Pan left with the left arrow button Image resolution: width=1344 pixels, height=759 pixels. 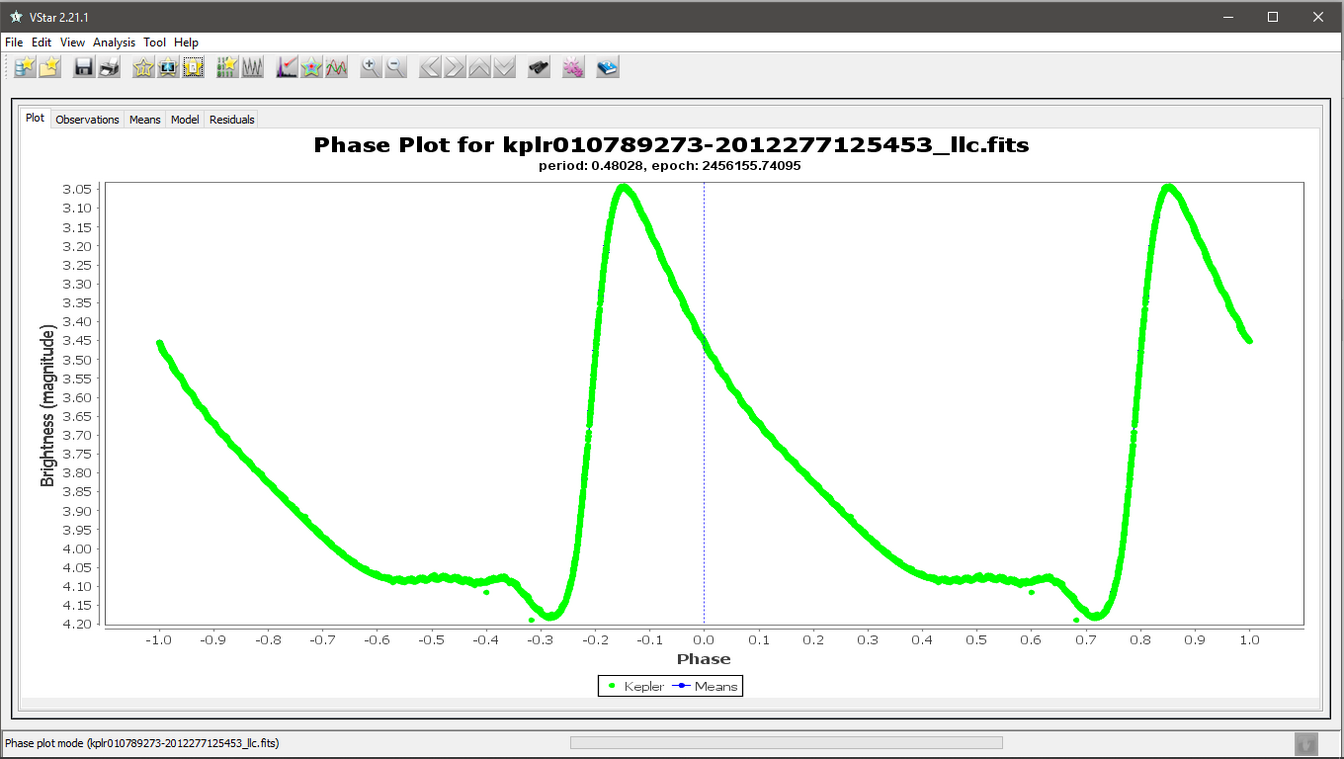coord(430,68)
